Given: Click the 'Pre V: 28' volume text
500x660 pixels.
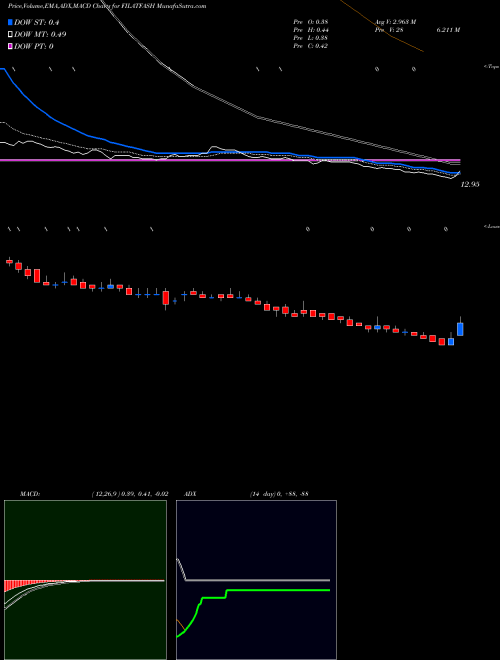Looking at the screenshot, I should tap(389, 30).
